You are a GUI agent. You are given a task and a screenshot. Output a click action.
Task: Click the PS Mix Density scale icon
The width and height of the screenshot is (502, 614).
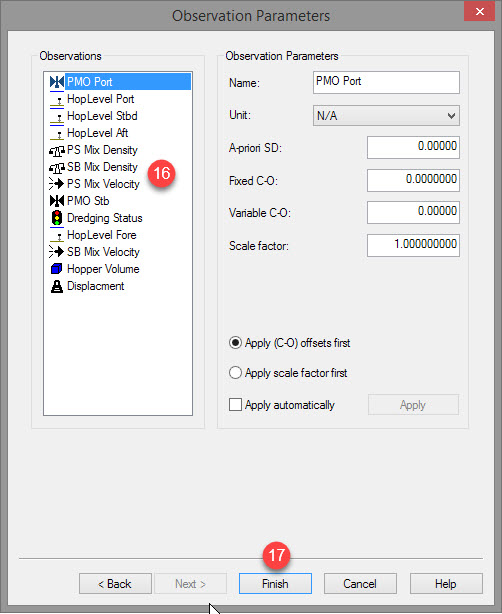[57, 150]
